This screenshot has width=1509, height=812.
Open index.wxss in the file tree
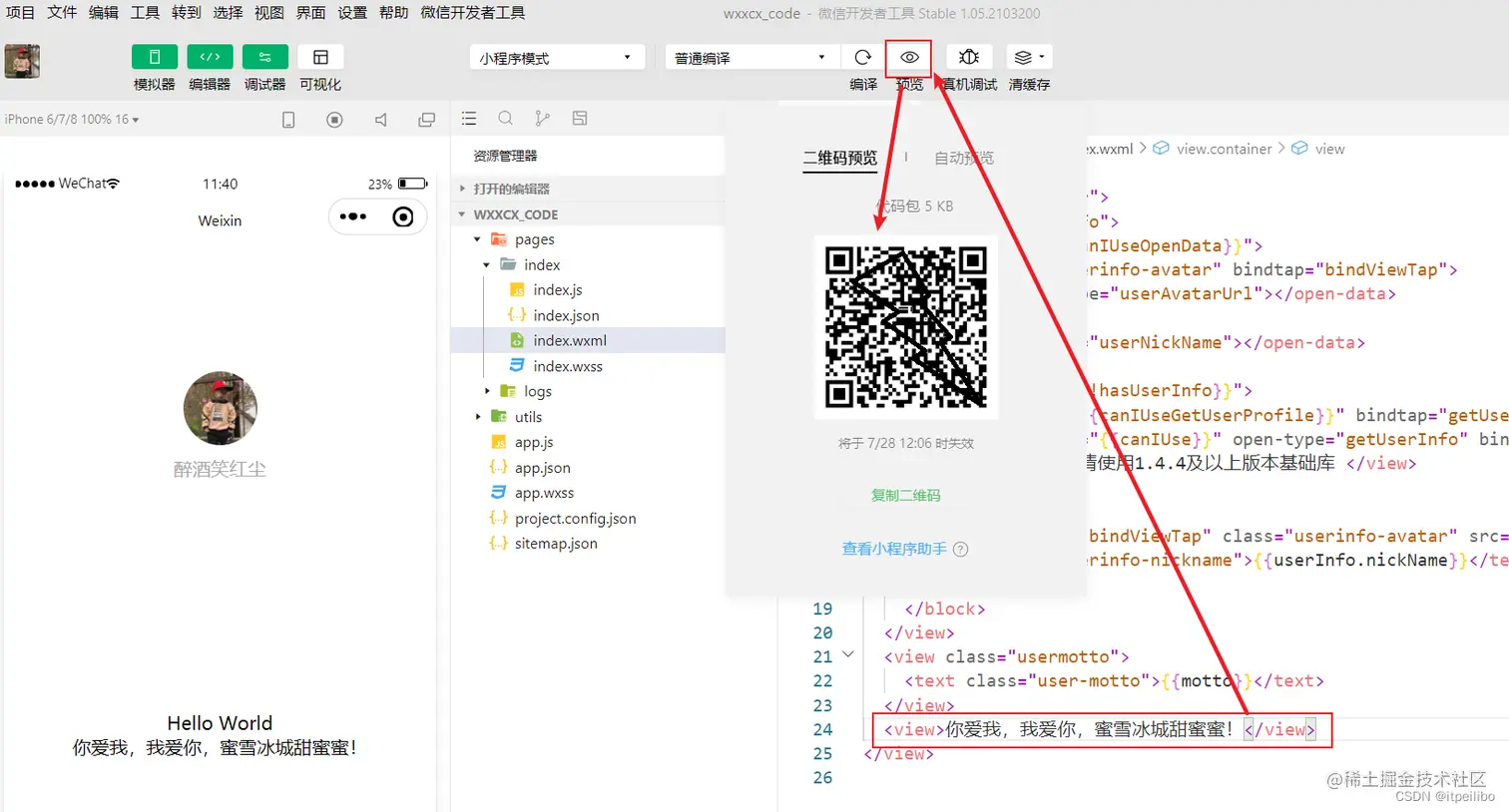click(x=567, y=366)
